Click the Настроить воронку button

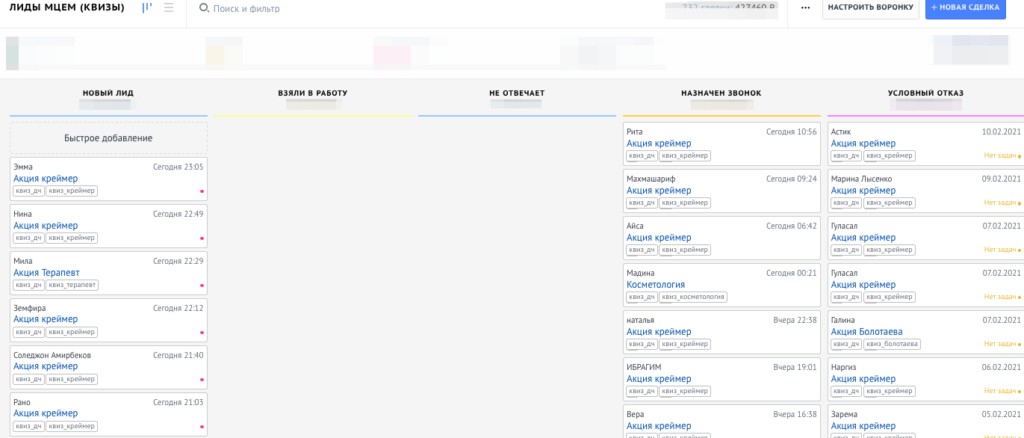point(868,8)
